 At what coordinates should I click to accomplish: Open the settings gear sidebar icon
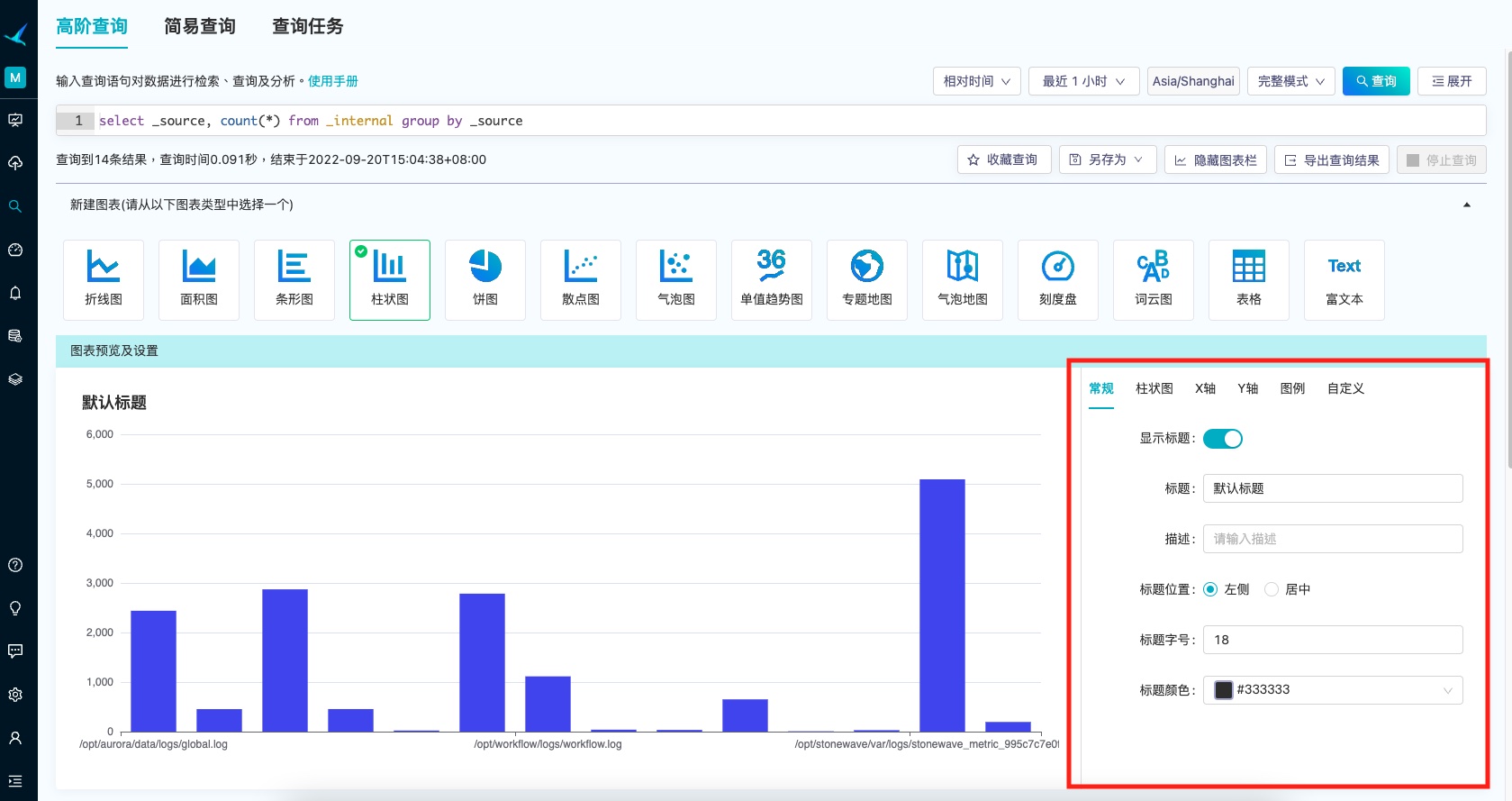pos(15,695)
